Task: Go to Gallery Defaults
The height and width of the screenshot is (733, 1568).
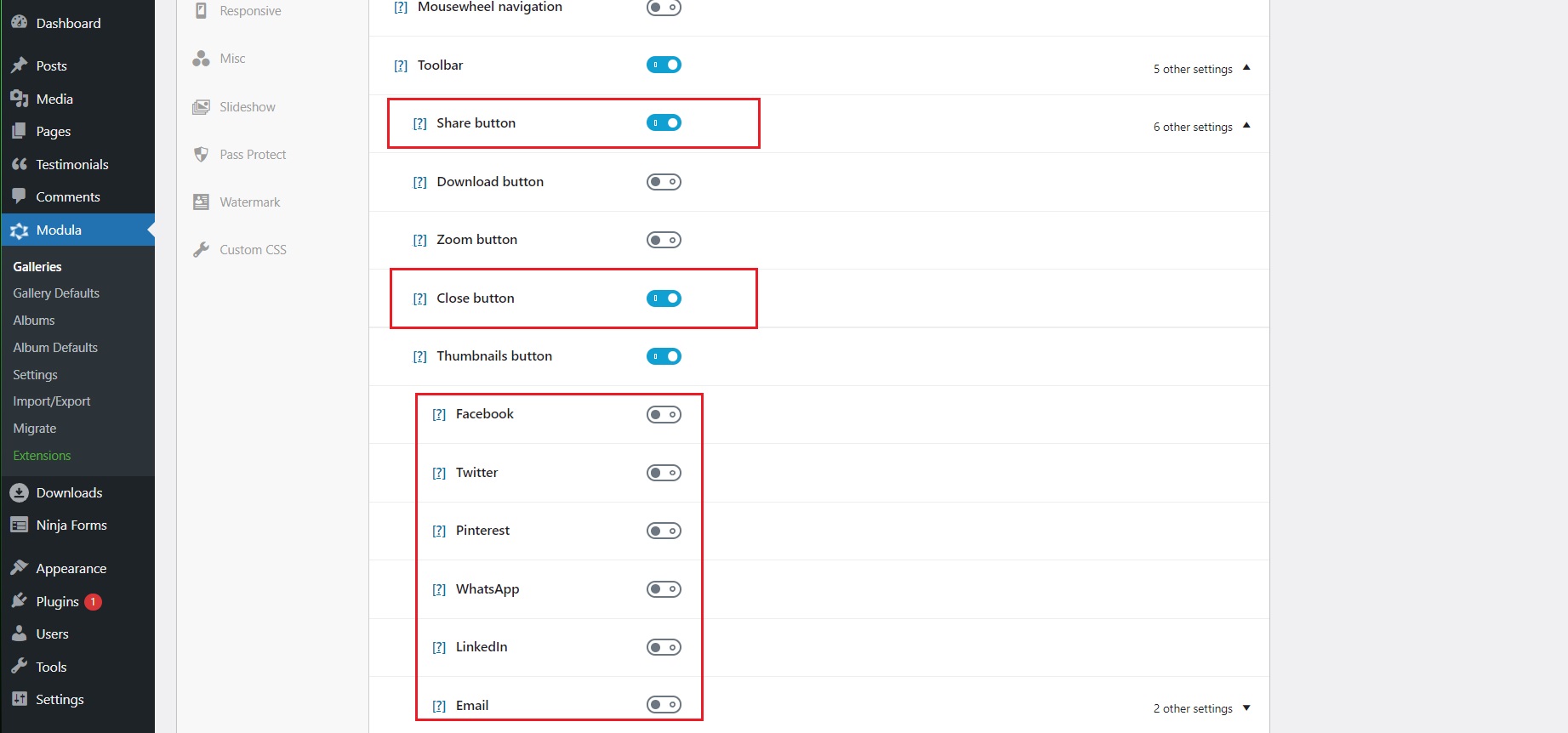Action: (56, 293)
